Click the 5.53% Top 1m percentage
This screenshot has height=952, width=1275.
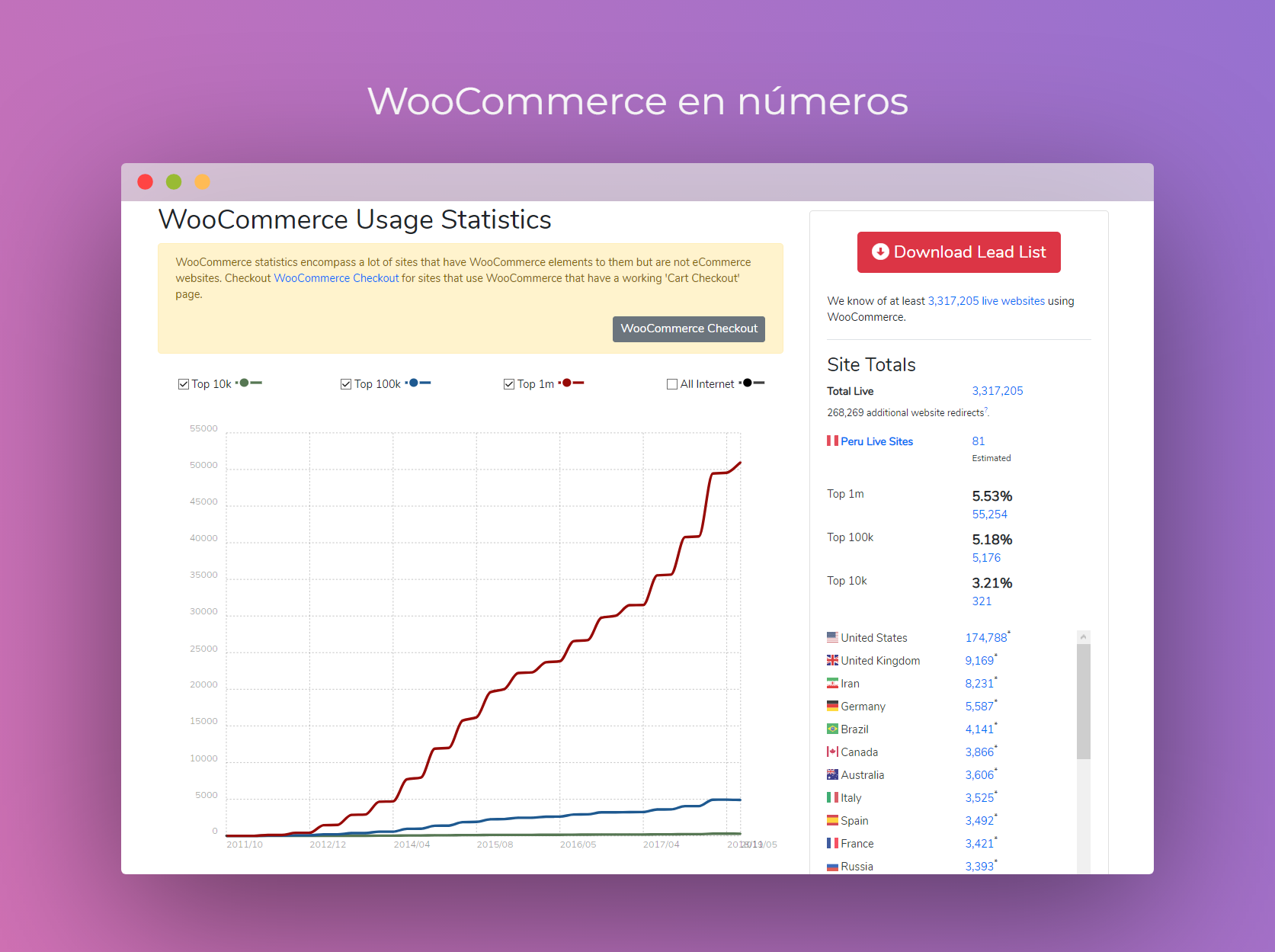pos(991,496)
